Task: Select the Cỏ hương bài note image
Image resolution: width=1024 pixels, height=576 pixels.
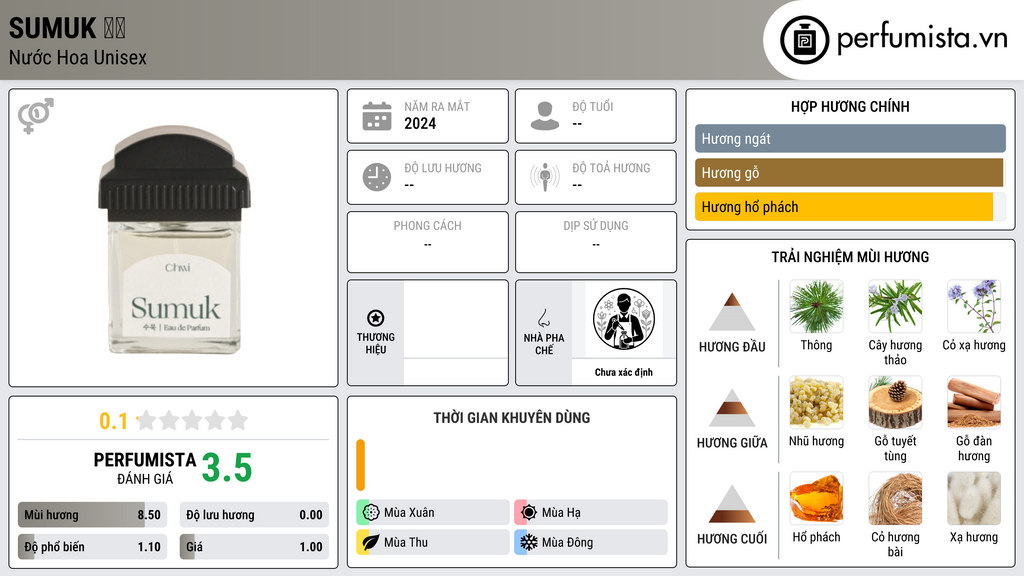Action: click(x=895, y=499)
